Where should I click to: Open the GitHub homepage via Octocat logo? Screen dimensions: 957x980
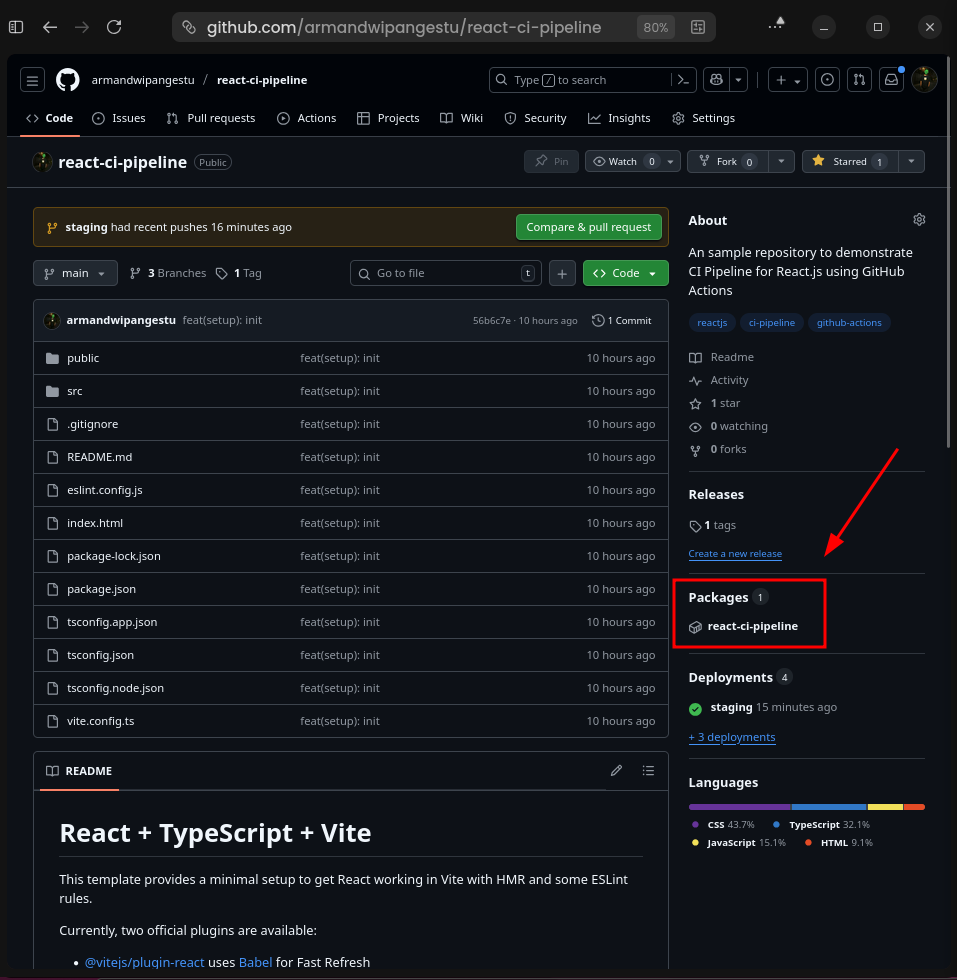(67, 80)
